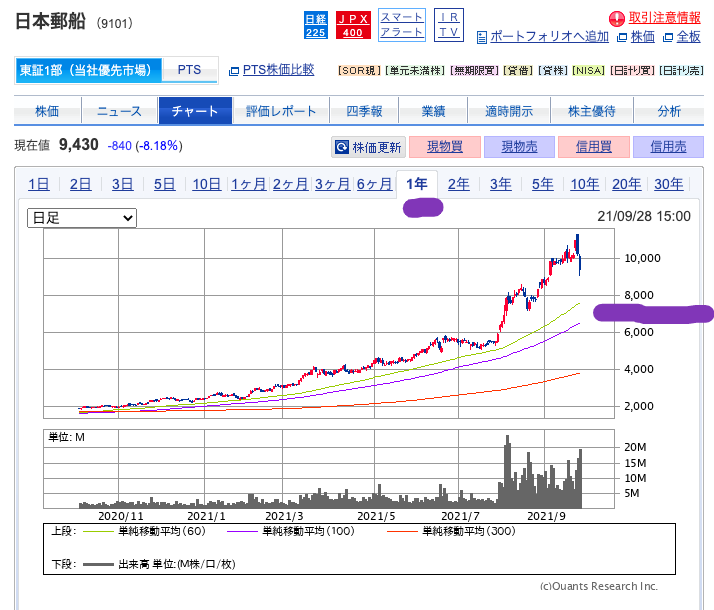Open 取引注意情報 link
This screenshot has height=610, width=714.
coord(664,18)
